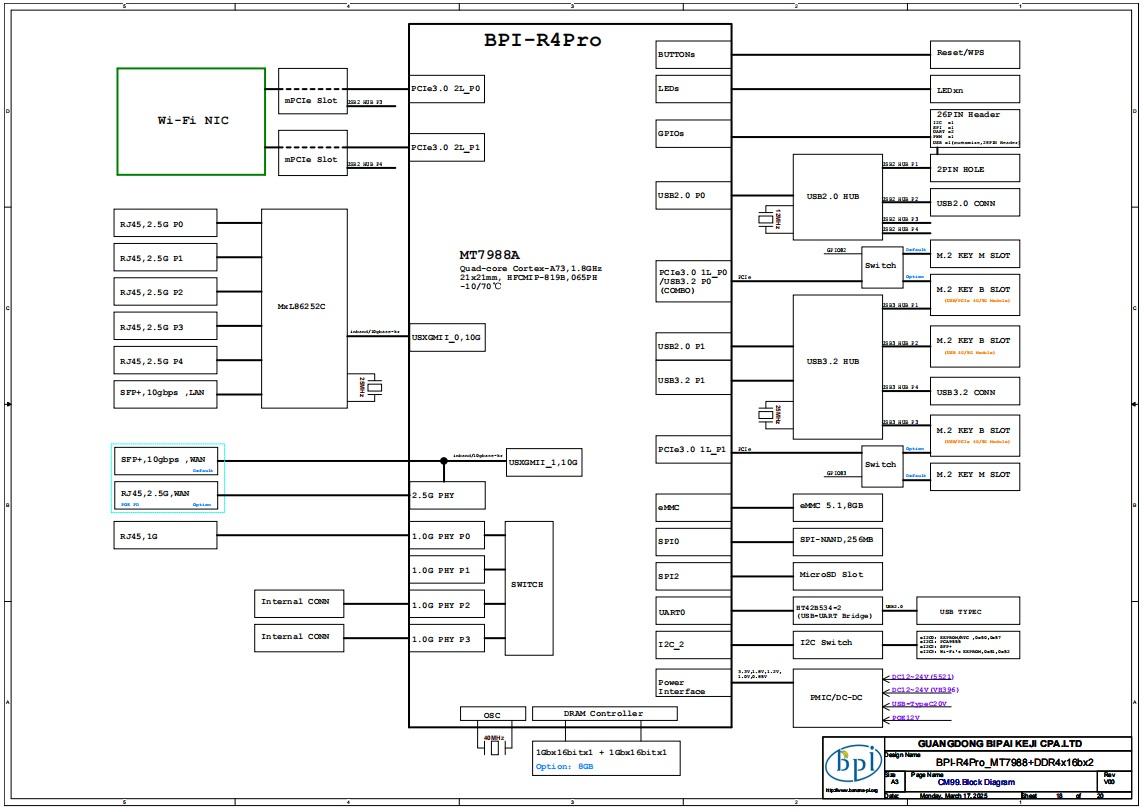This screenshot has height=812, width=1144.
Task: Click the RJ45,2.5G P2 block
Action: (x=165, y=292)
